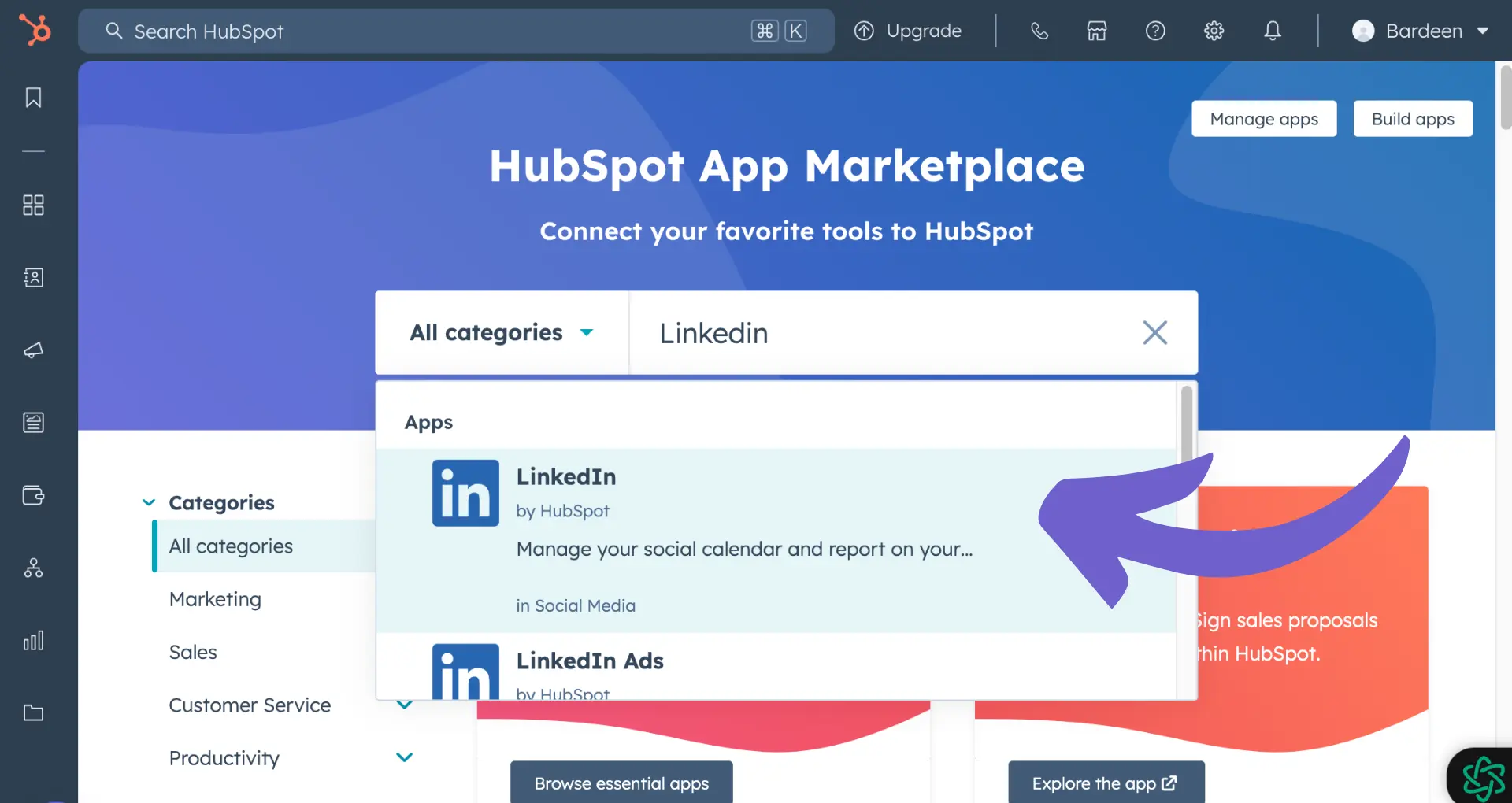Open the Automation sidebar icon
This screenshot has height=803, width=1512.
33,568
